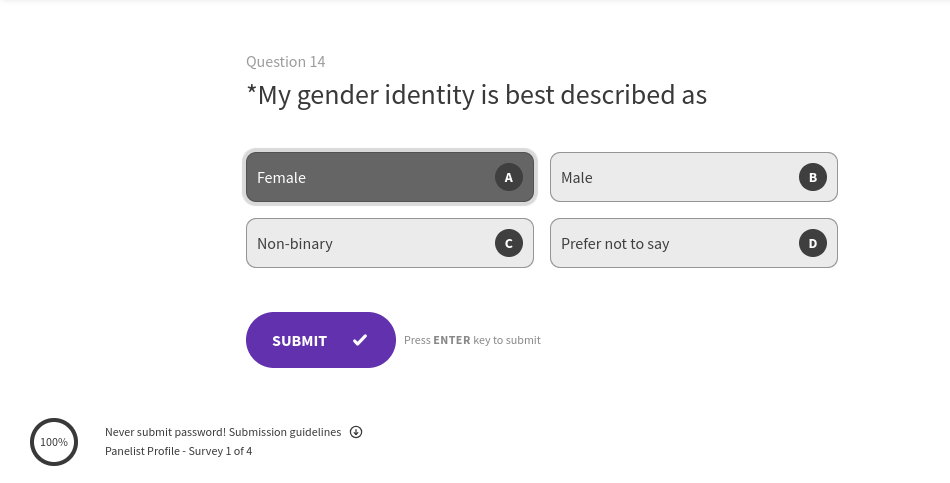
Task: Click the 100% progress circle indicator
Action: coord(54,442)
